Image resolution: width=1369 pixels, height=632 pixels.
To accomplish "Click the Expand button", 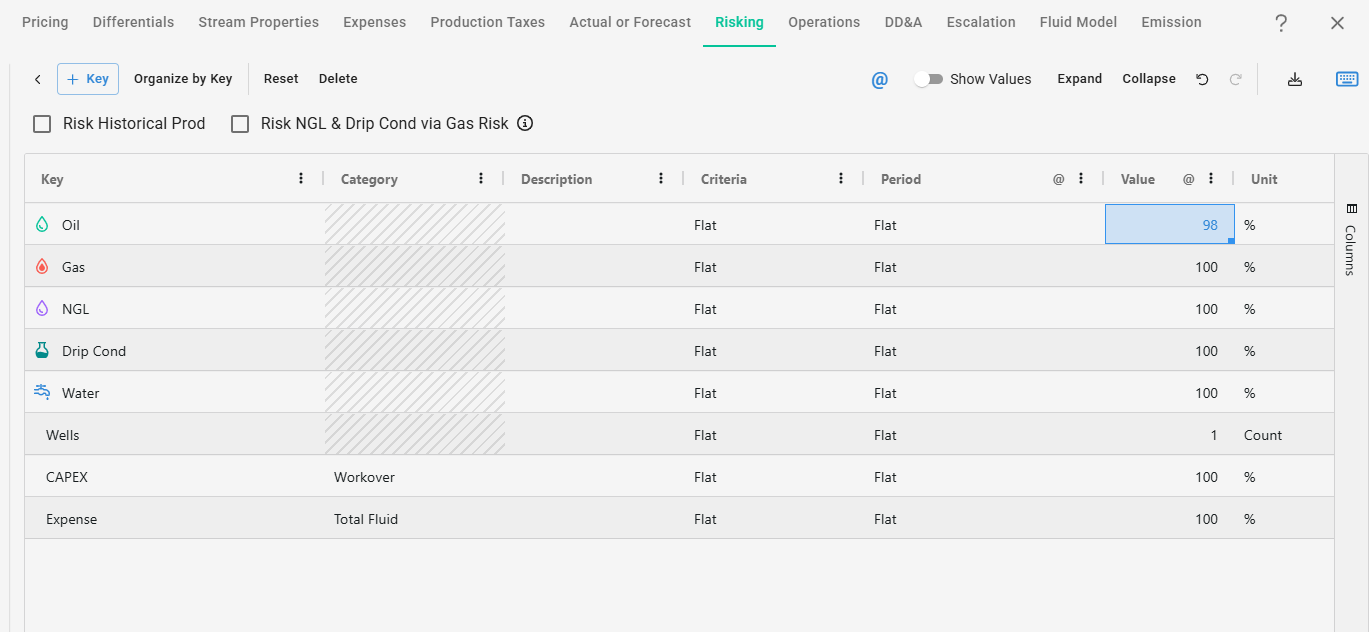I will (1079, 79).
